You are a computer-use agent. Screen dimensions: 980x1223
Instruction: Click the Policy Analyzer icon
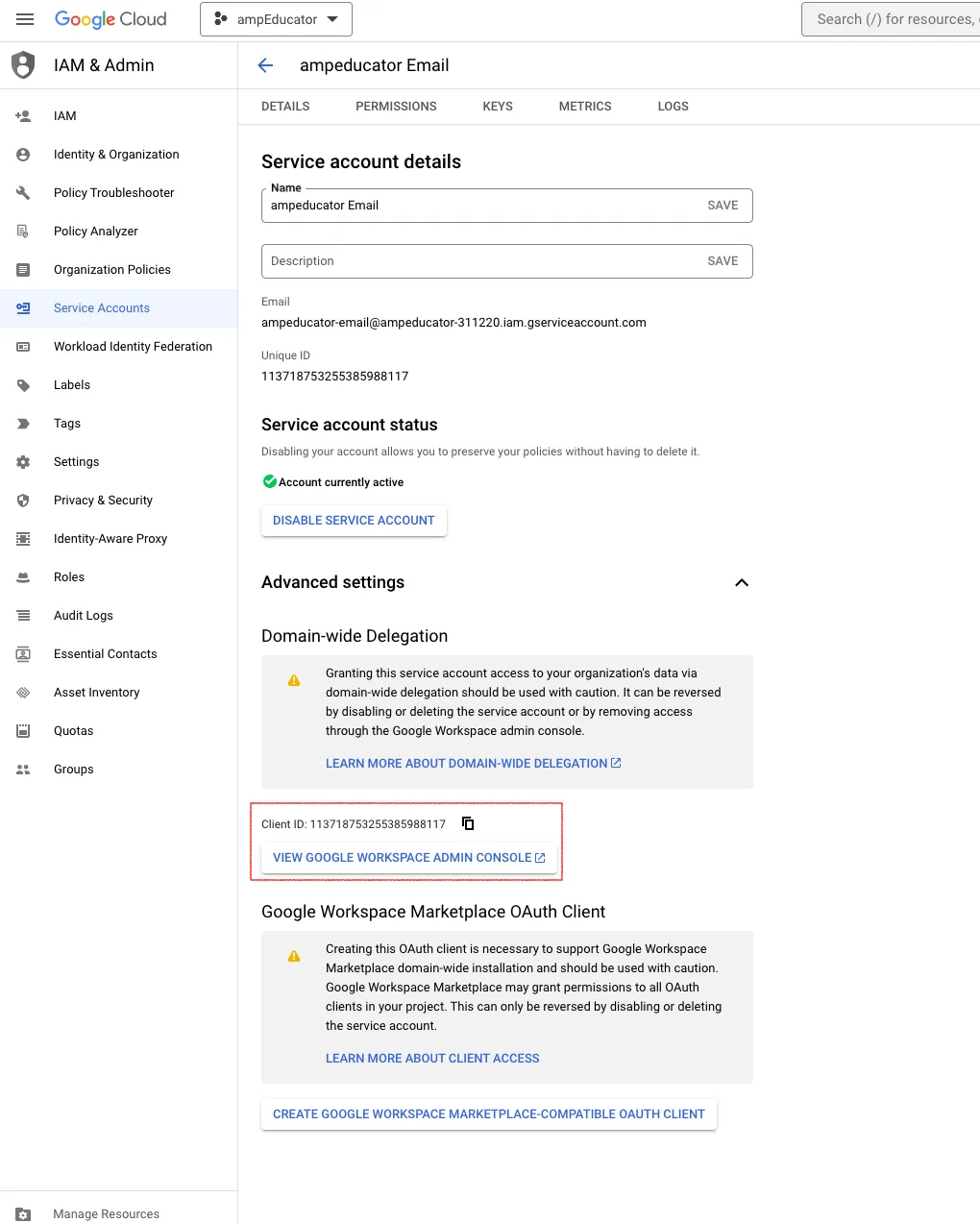(23, 232)
